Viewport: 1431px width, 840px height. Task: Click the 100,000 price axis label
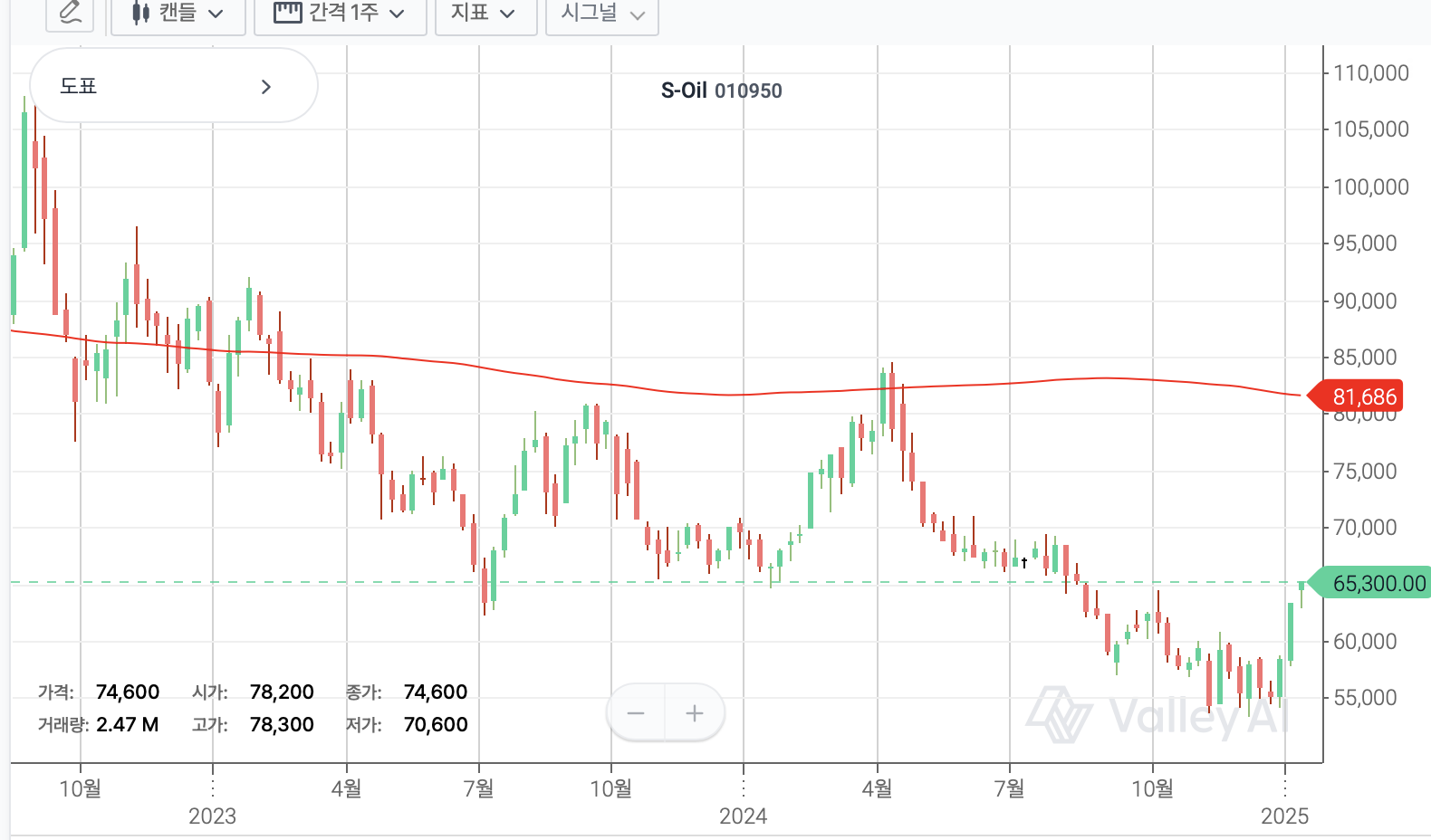pos(1371,187)
